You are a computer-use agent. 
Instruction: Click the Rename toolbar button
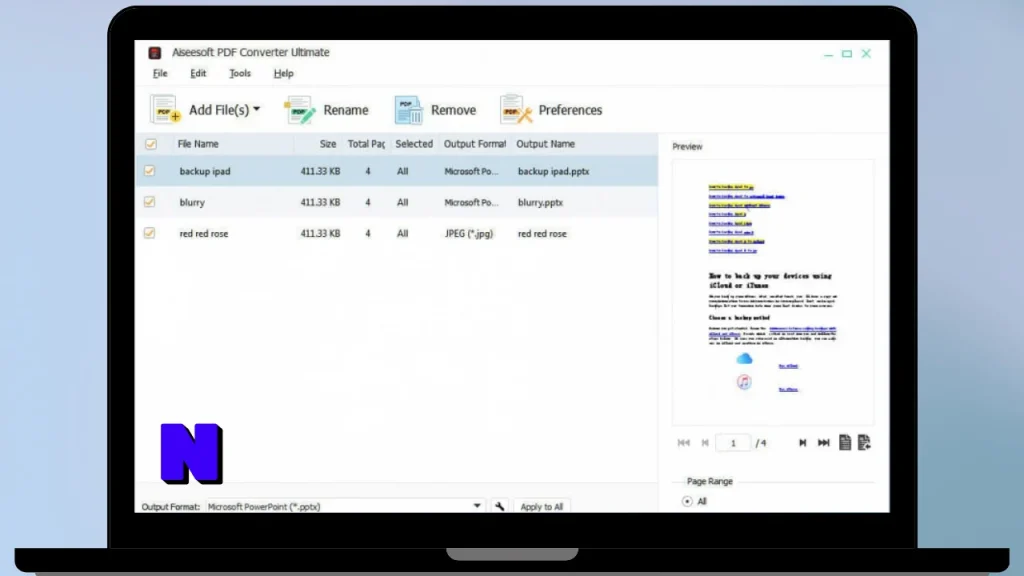(327, 110)
